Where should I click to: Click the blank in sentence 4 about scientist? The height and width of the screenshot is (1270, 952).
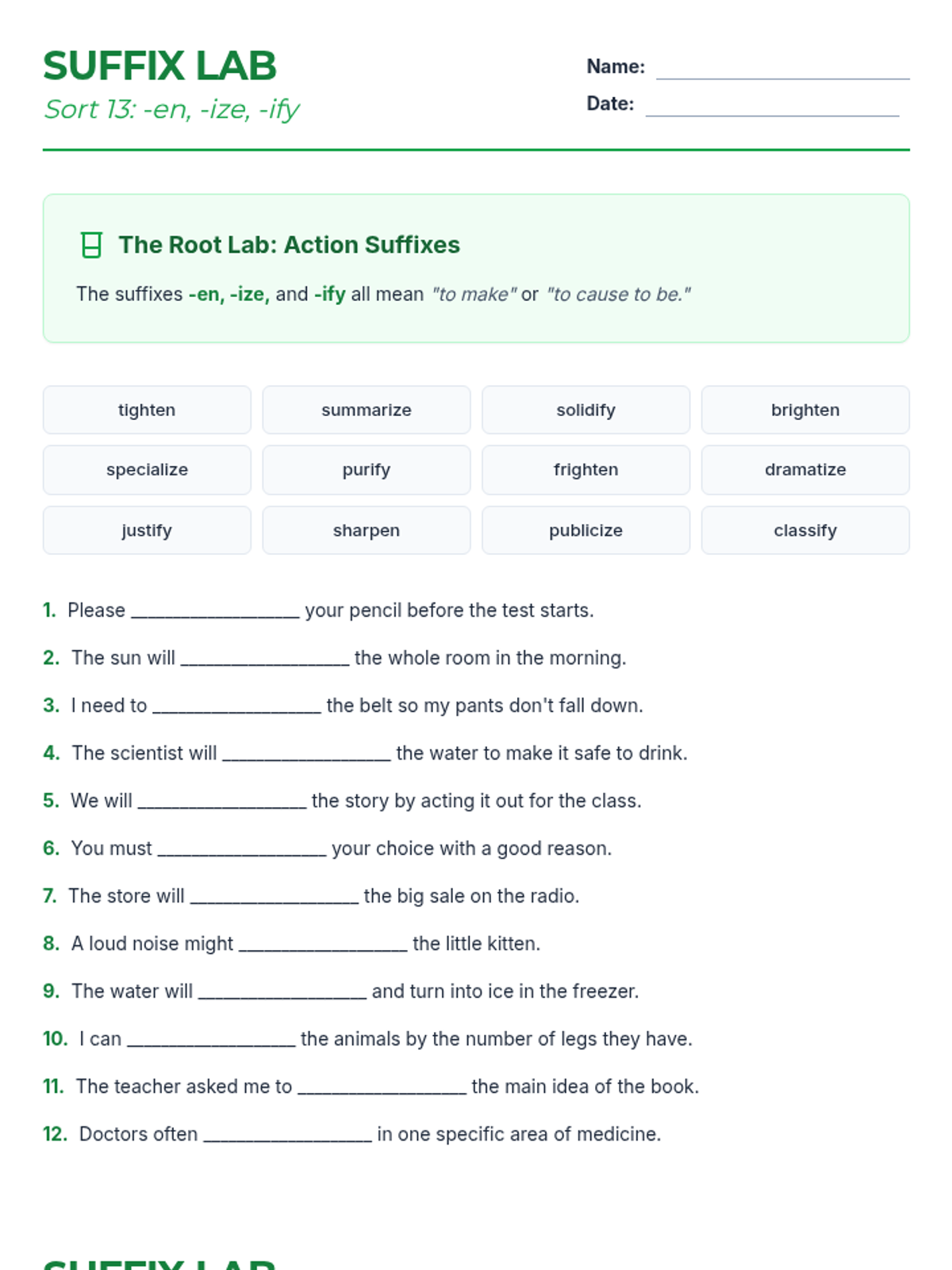click(306, 754)
